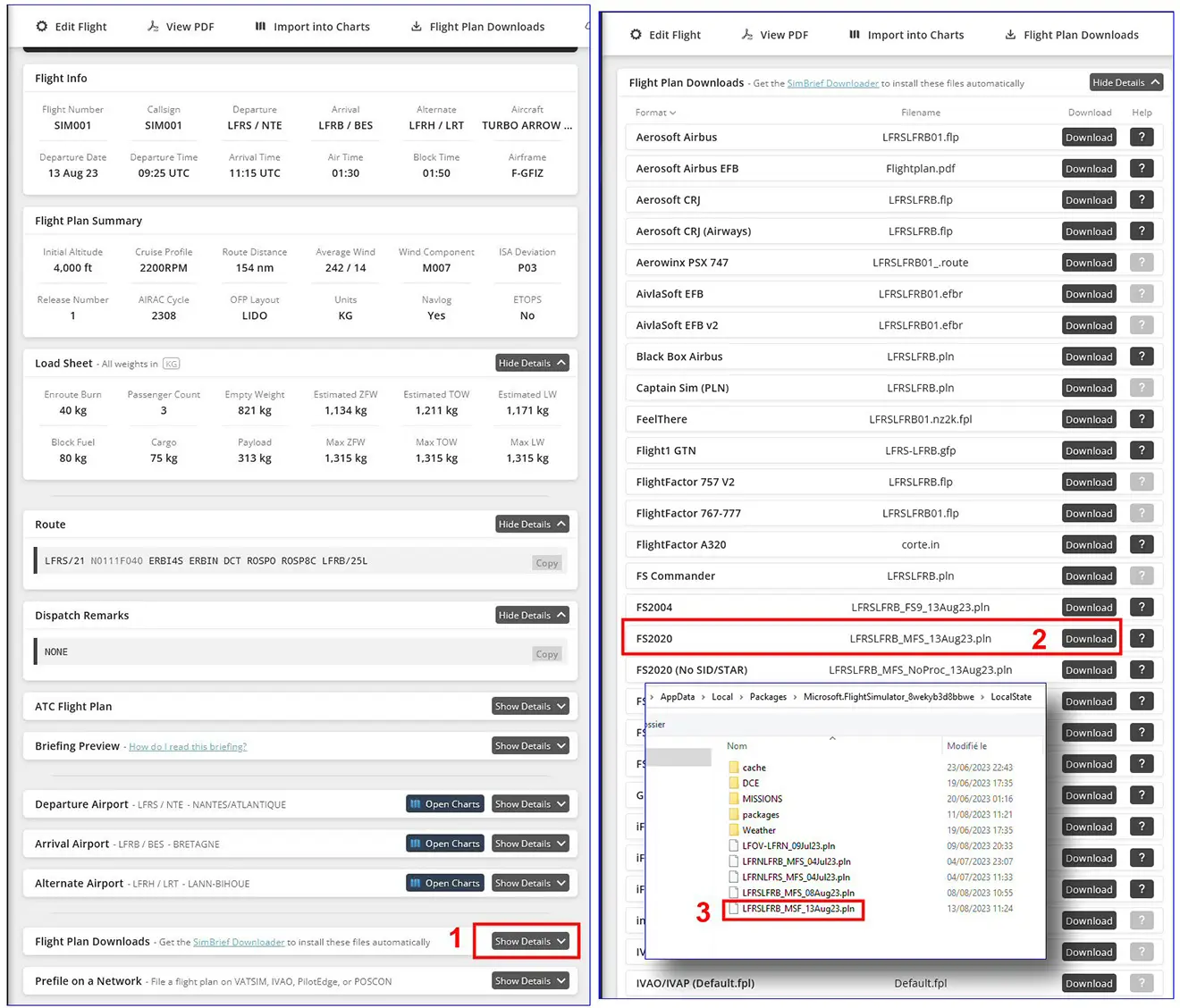The image size is (1180, 1008).
Task: Open help icon for Flight1 GTN
Action: click(x=1142, y=451)
